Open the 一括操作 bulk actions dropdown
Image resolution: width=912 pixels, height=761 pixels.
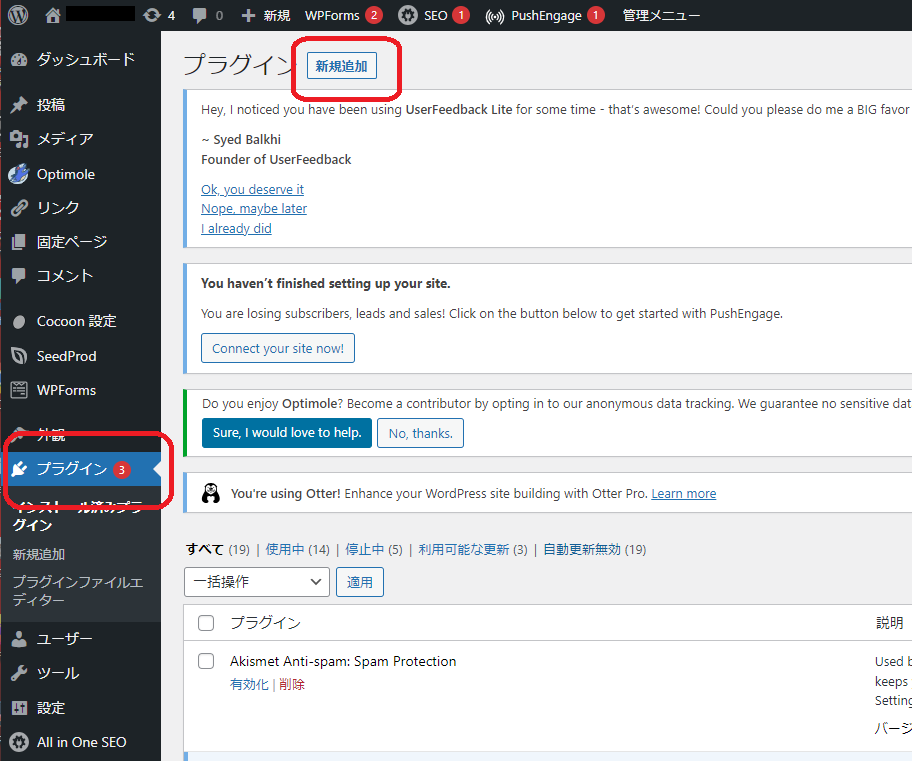[256, 582]
